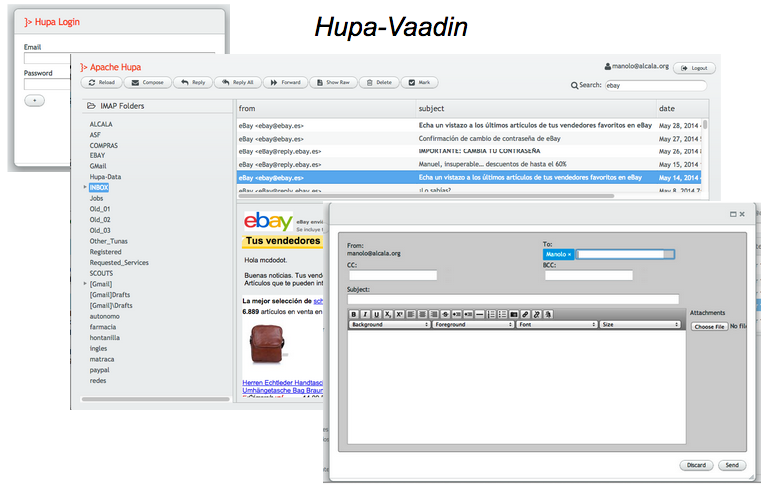This screenshot has width=772, height=490.
Task: Select the COMPRAS folder
Action: [x=104, y=146]
